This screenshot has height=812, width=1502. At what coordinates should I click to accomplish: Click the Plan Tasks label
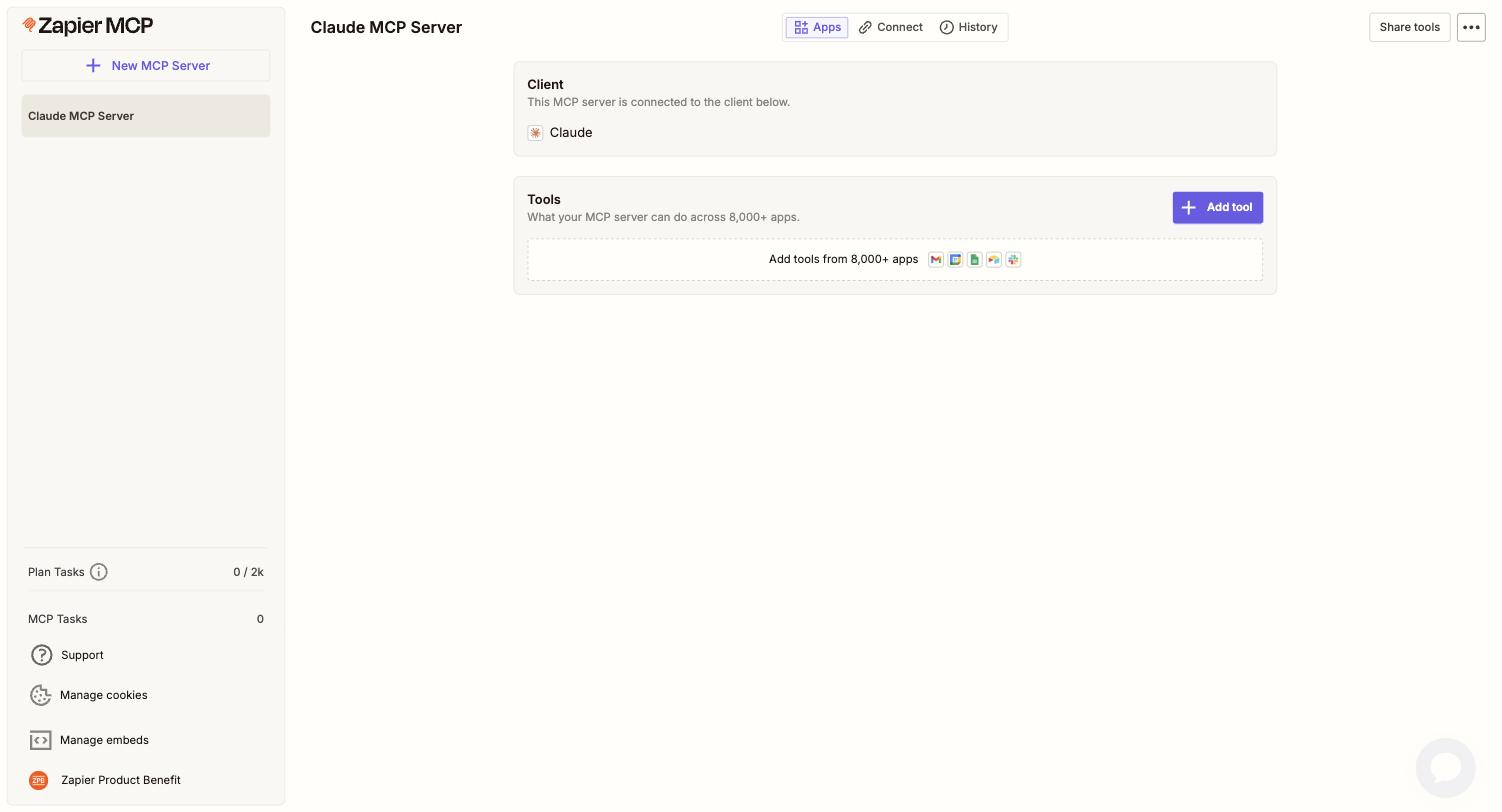coord(56,572)
